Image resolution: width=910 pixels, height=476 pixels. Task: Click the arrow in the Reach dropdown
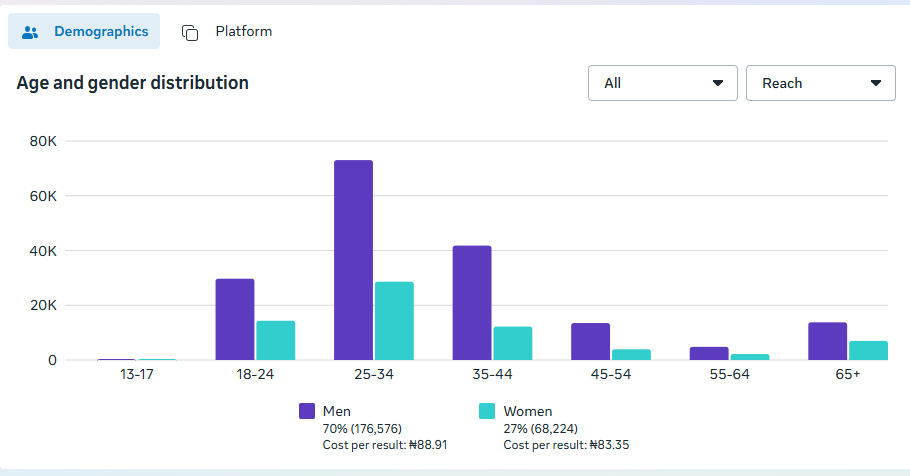(876, 83)
